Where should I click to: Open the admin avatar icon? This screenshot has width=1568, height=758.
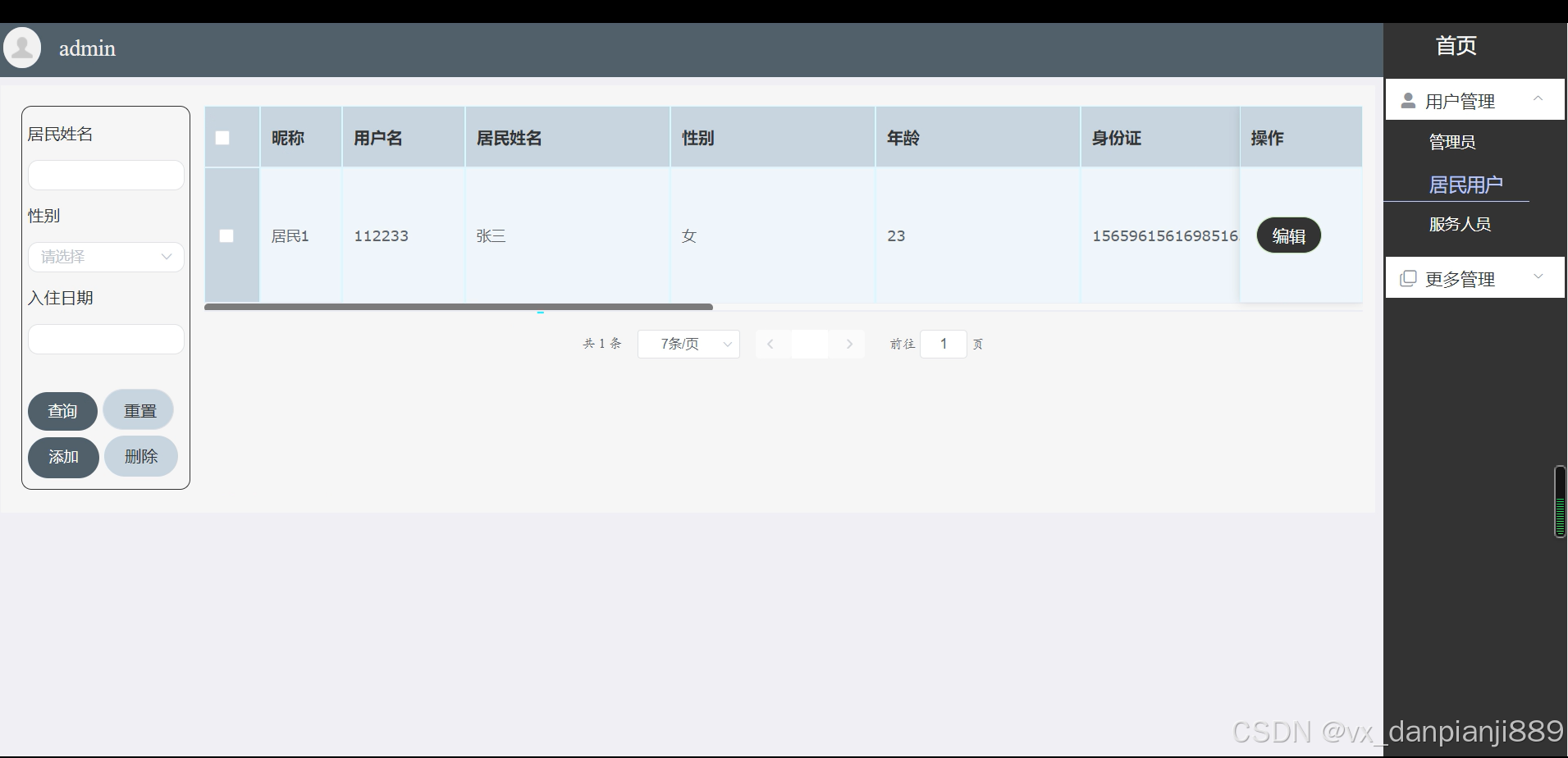(x=22, y=48)
